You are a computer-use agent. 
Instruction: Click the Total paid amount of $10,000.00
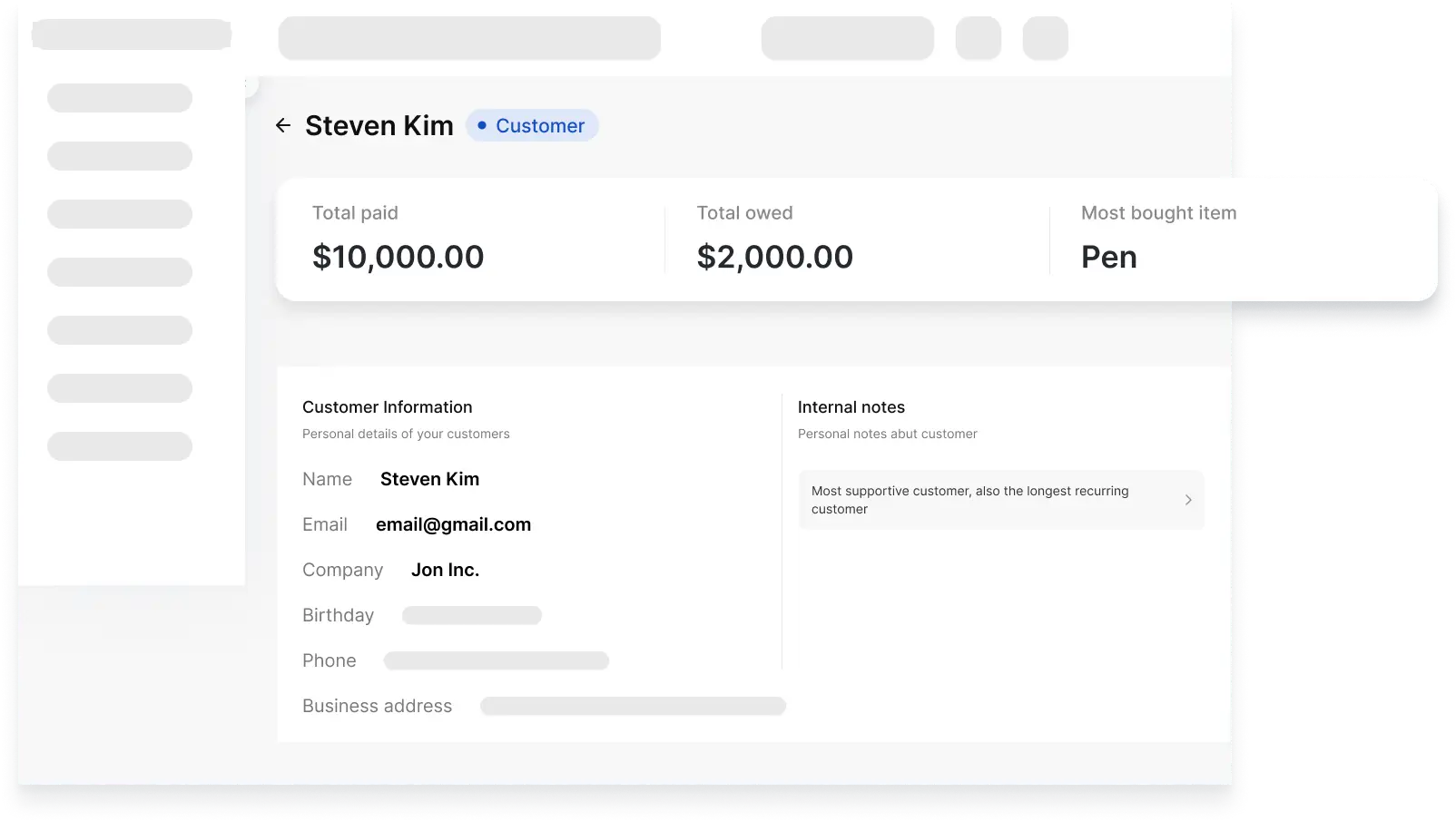point(398,257)
